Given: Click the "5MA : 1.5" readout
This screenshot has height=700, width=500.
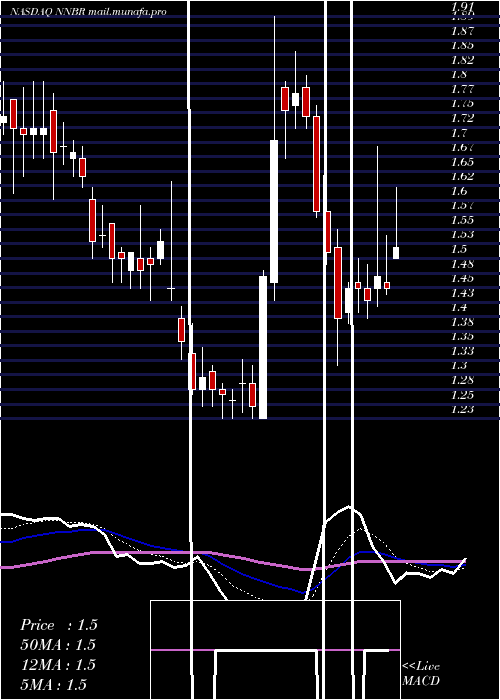Looking at the screenshot, I should (x=54, y=684).
